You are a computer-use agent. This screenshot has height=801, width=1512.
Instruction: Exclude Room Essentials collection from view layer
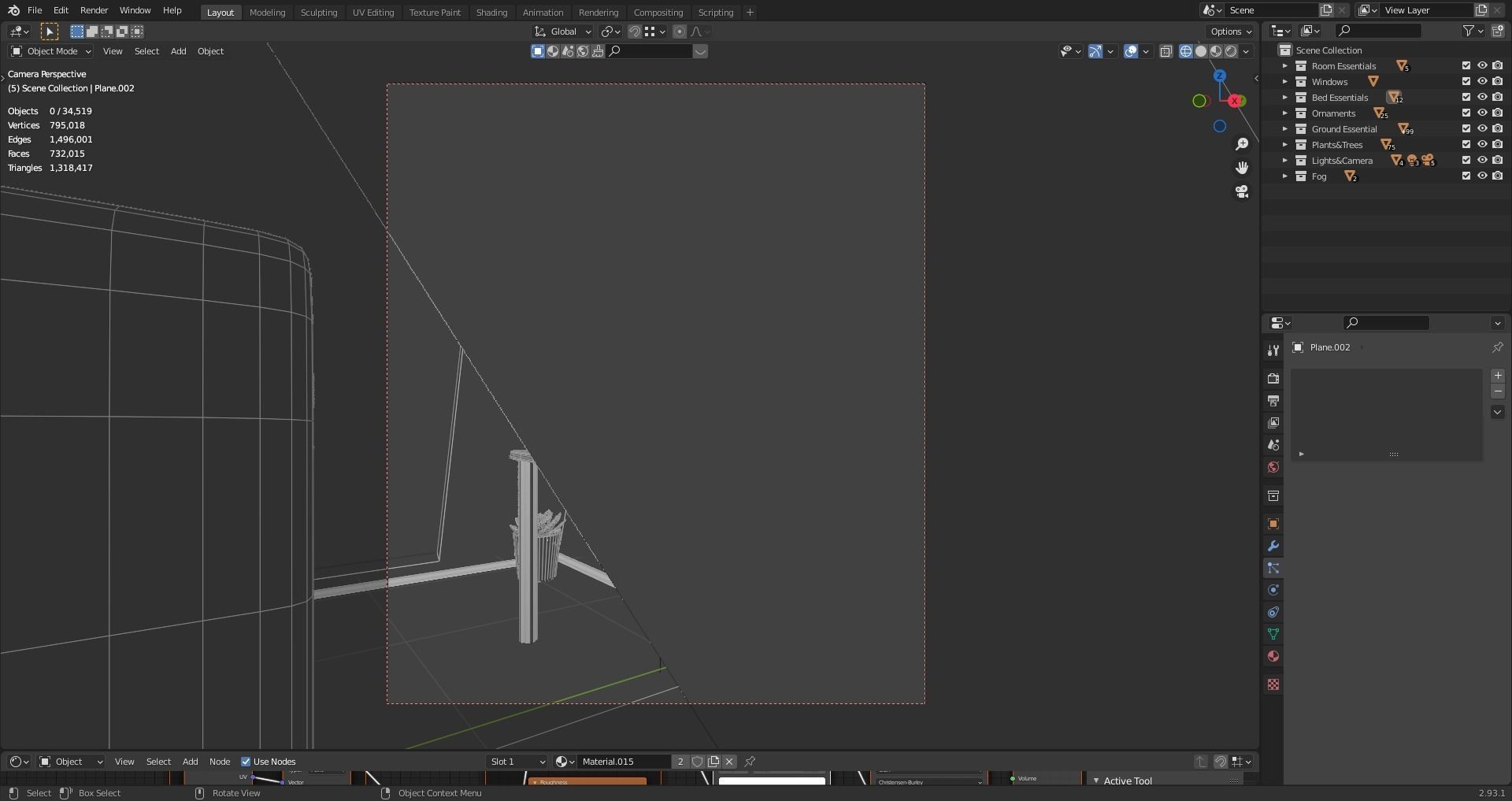(1466, 66)
